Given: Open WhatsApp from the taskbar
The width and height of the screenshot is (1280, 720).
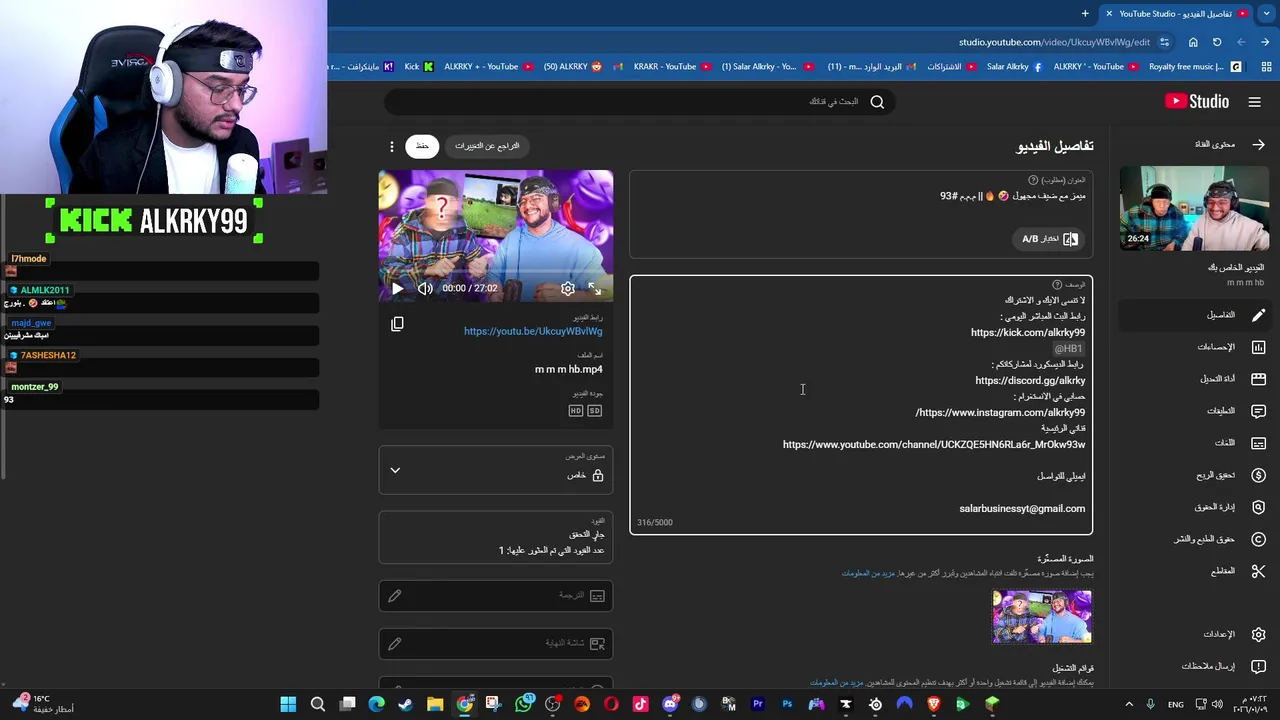Looking at the screenshot, I should (x=524, y=704).
